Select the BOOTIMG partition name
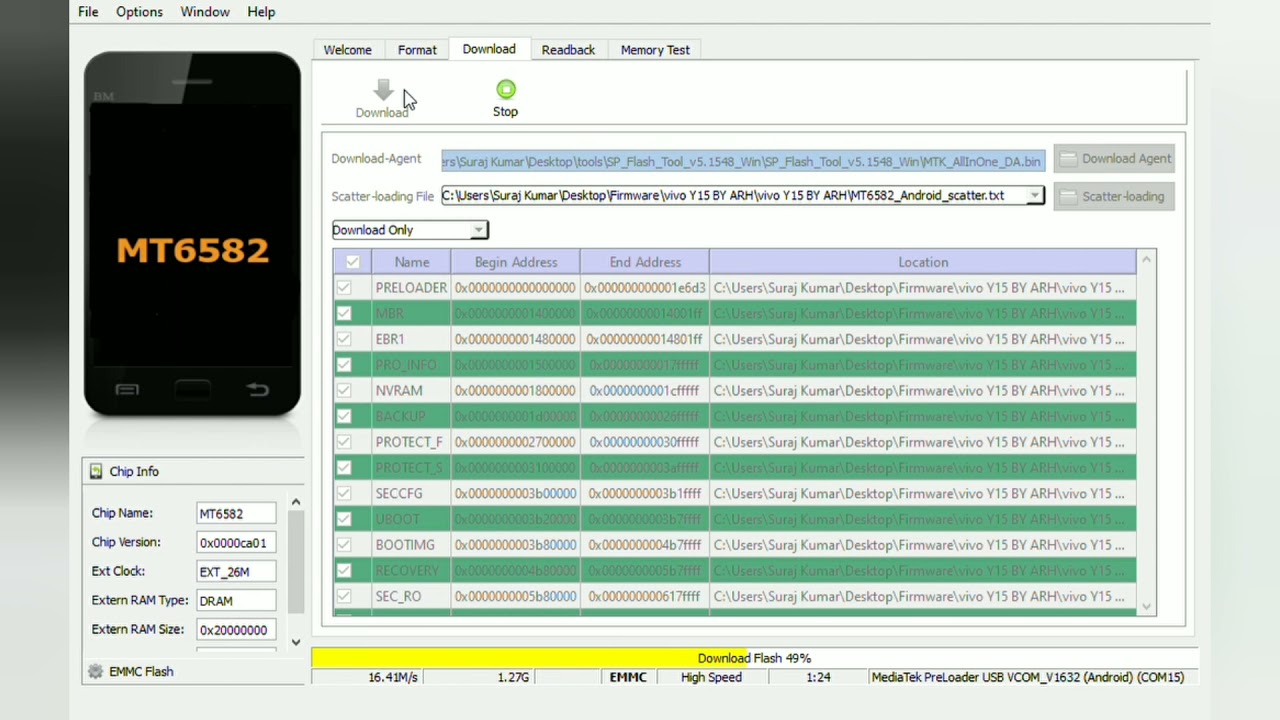 pyautogui.click(x=405, y=545)
